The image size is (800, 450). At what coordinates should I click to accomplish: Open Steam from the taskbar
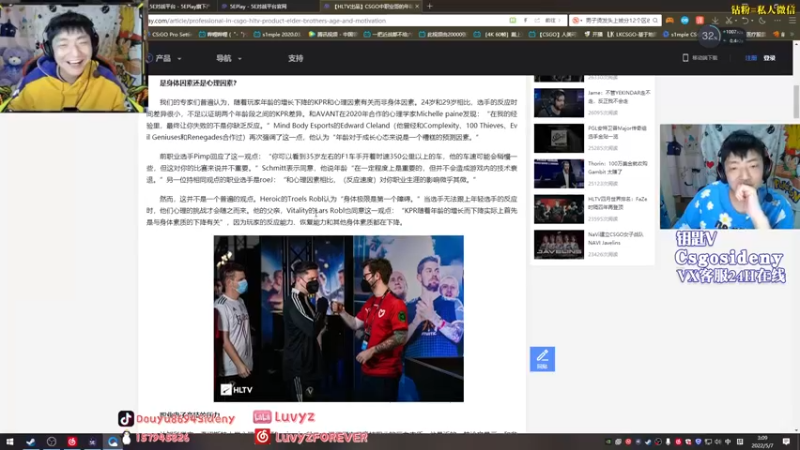click(31, 442)
